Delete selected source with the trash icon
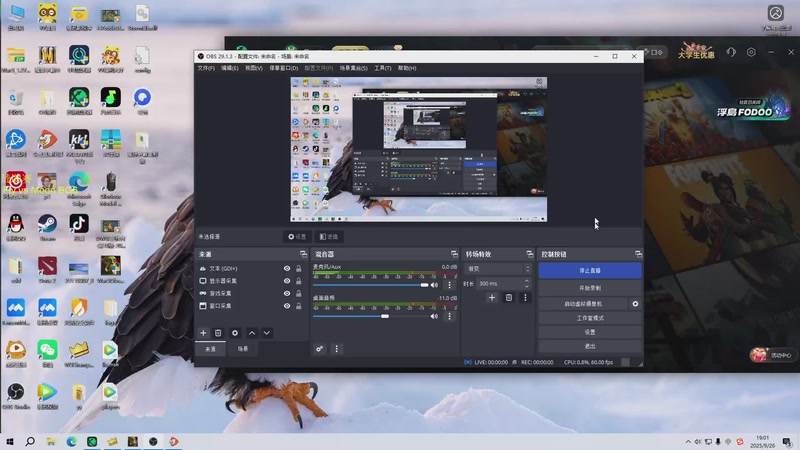Image resolution: width=800 pixels, height=450 pixels. tap(218, 333)
